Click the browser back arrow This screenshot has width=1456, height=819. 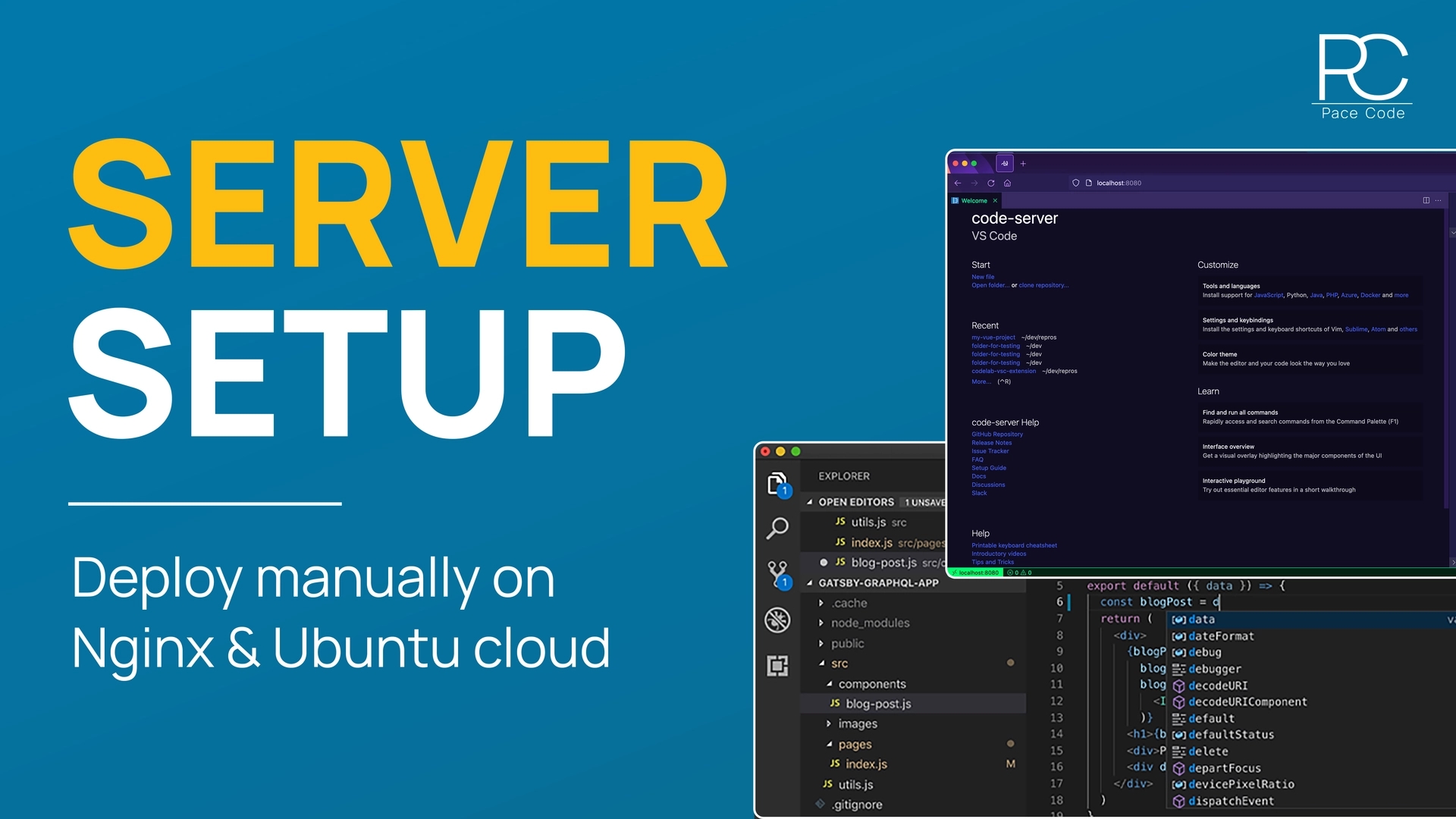click(957, 183)
